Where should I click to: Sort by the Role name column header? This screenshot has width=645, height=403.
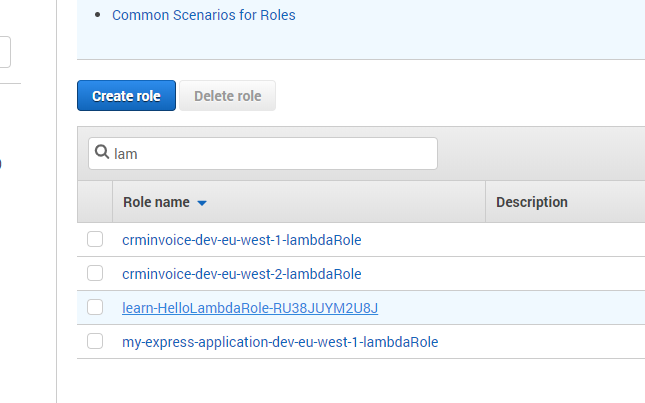156,202
